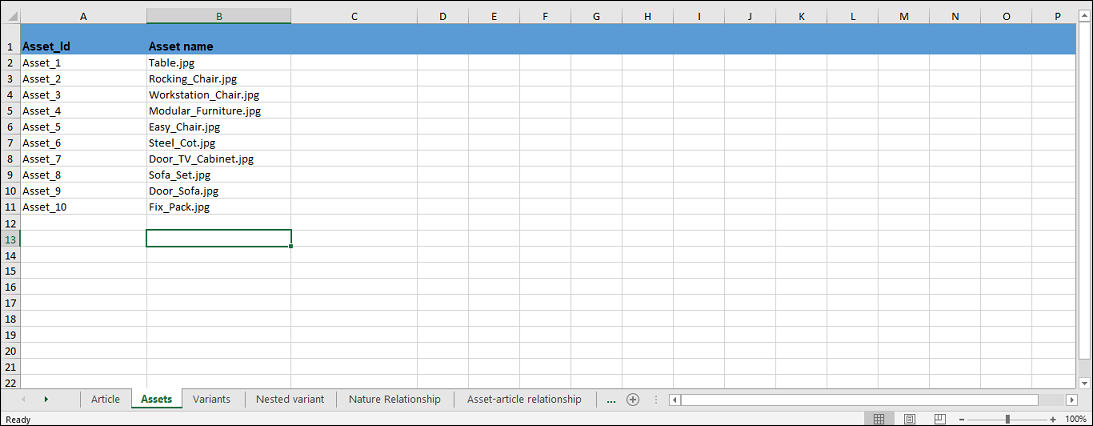This screenshot has height=426, width=1093.
Task: Select column B header
Action: [x=219, y=16]
